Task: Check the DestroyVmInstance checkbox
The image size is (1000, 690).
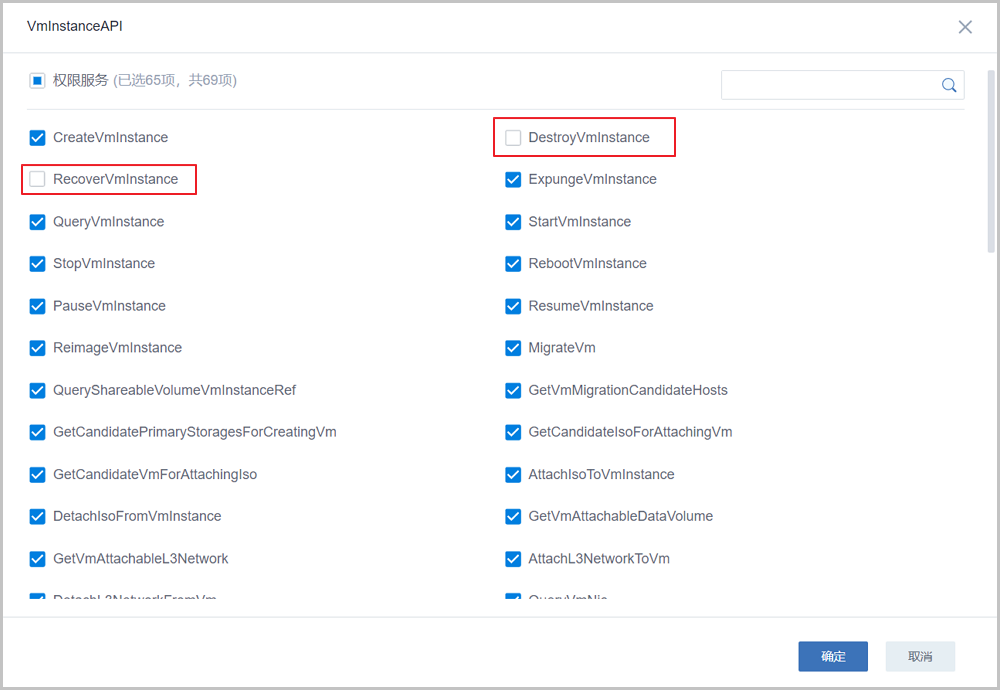Action: click(x=513, y=138)
